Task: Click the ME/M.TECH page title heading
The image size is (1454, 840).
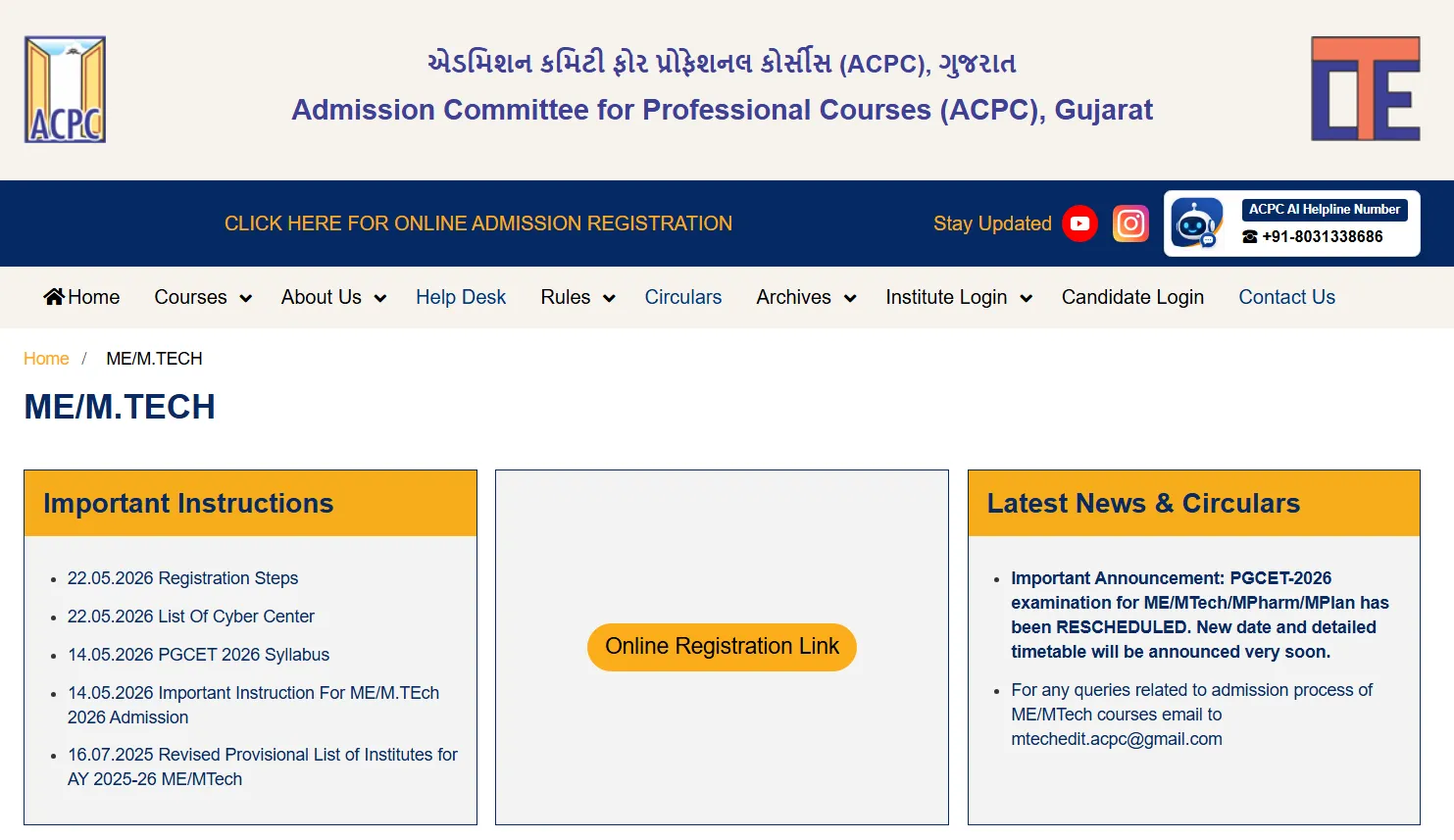Action: (x=120, y=407)
